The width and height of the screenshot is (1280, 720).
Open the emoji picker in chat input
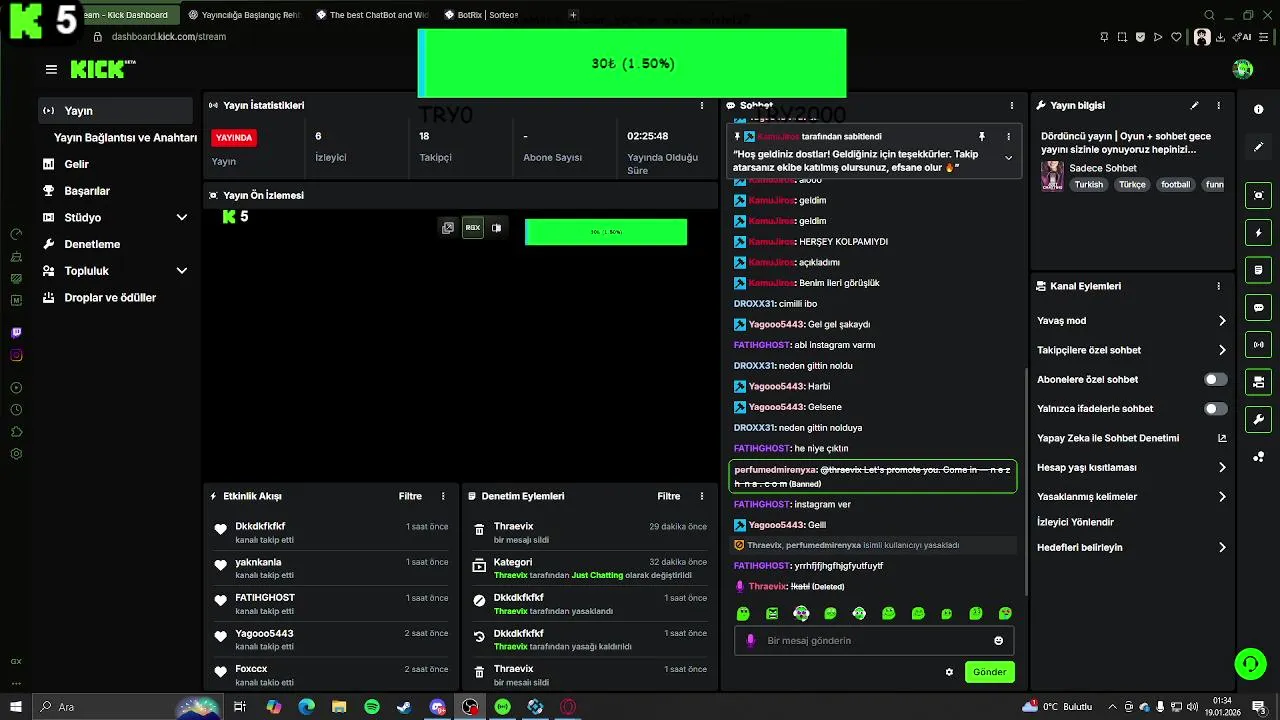pos(998,641)
